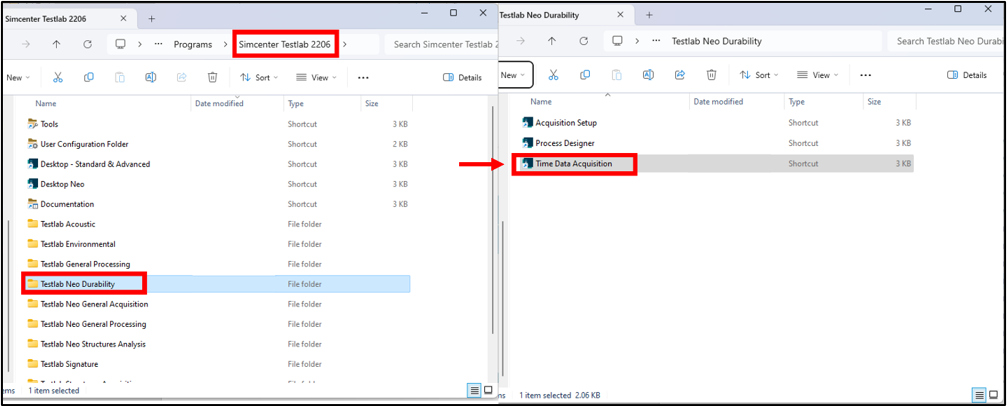The image size is (1007, 406).
Task: Click Cut icon in Simcenter Testlab 2206 window
Action: pyautogui.click(x=57, y=77)
